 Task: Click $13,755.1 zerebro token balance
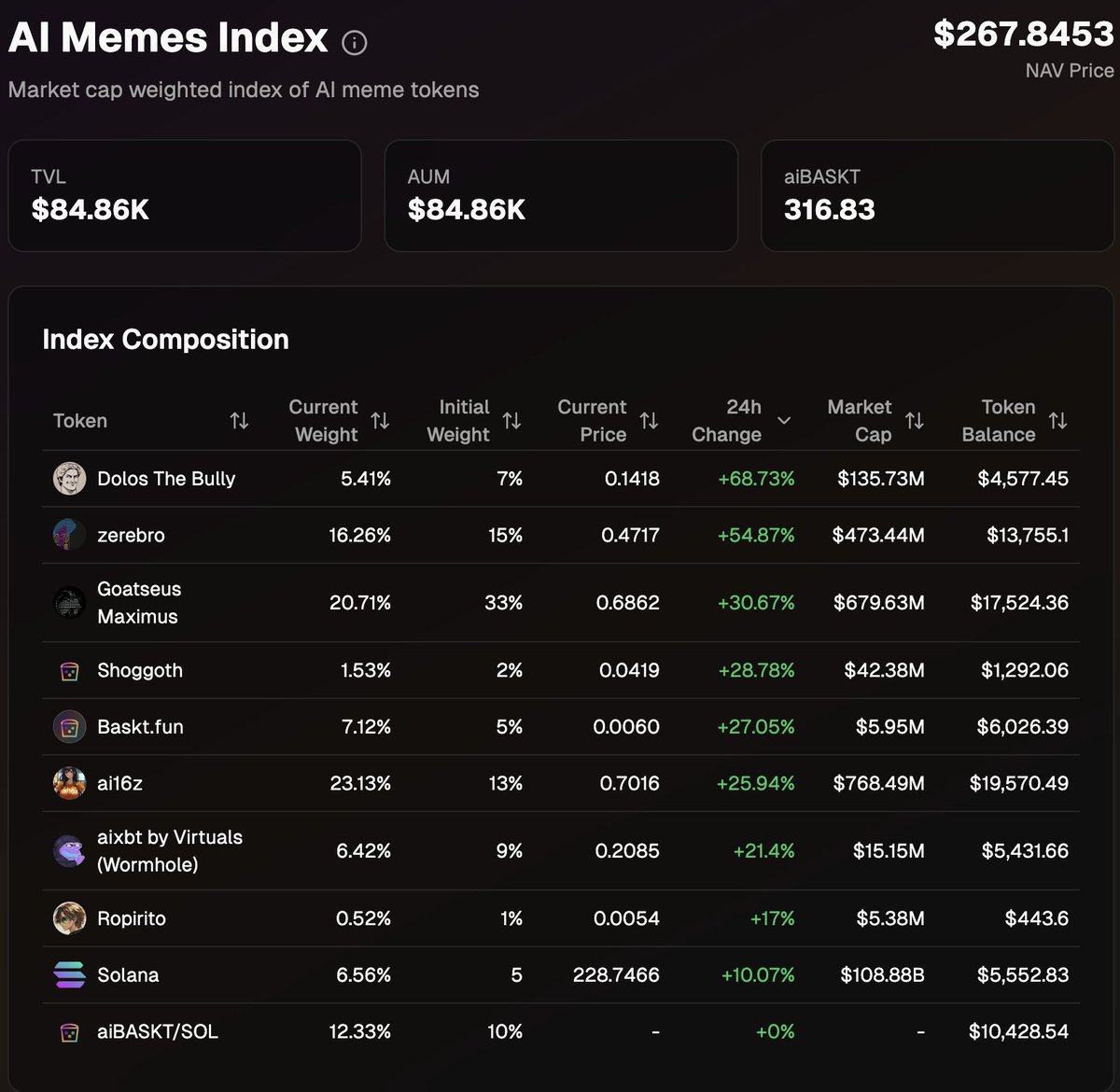click(1028, 535)
